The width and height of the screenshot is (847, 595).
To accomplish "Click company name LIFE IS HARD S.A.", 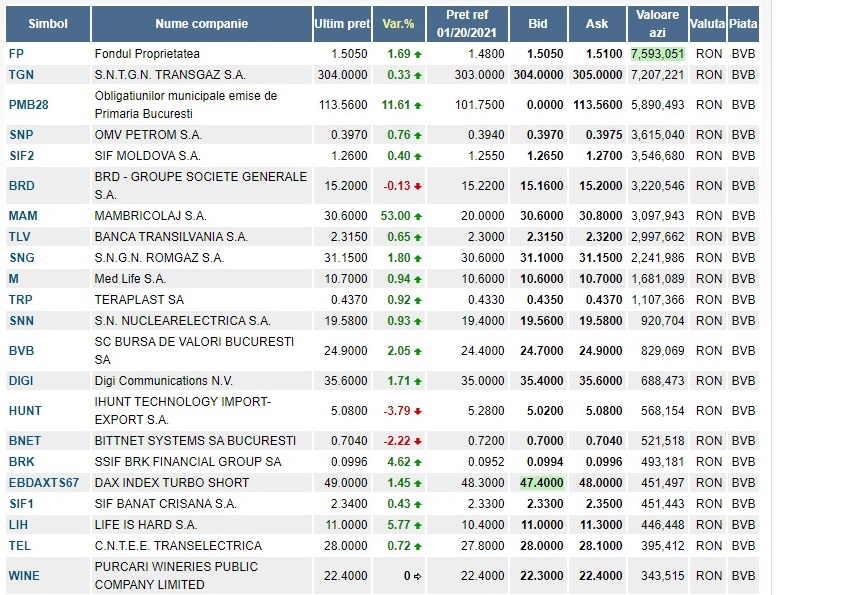I will 146,525.
